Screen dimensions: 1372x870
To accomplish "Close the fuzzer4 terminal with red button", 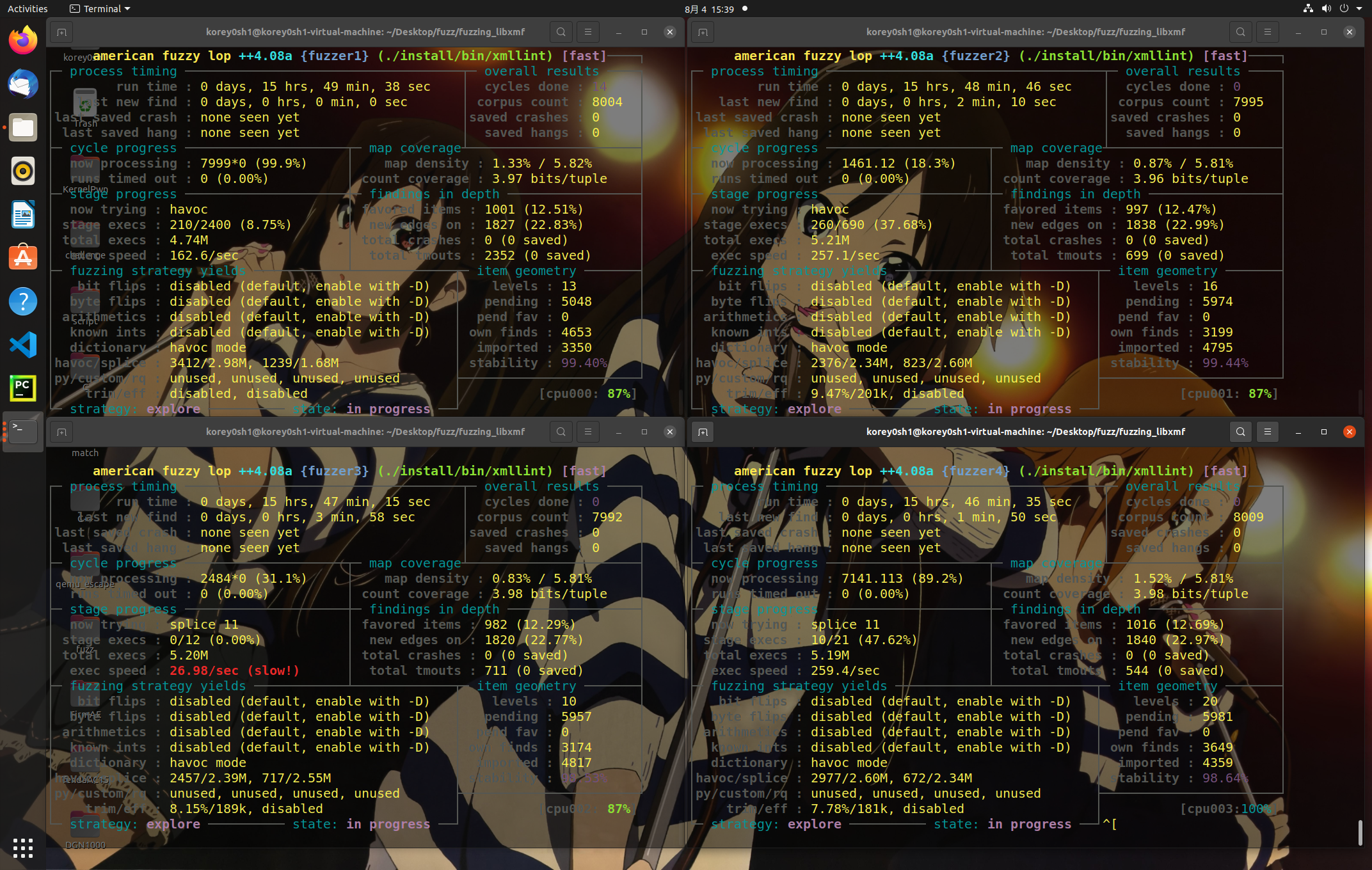I will click(1350, 432).
